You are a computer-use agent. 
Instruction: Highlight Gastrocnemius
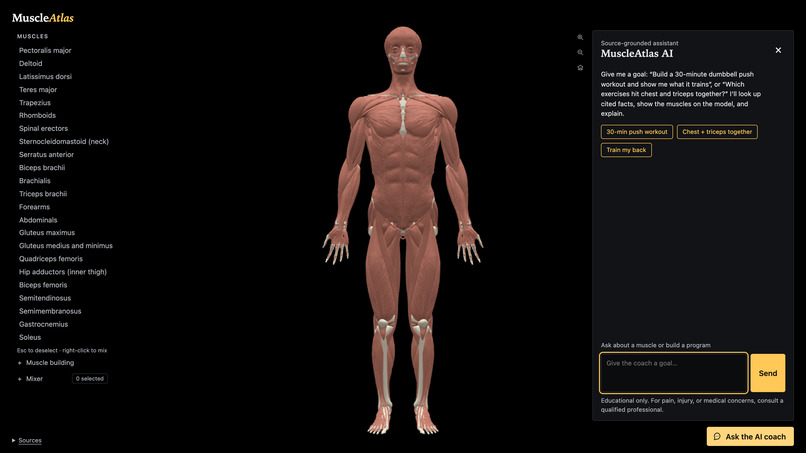[44, 324]
